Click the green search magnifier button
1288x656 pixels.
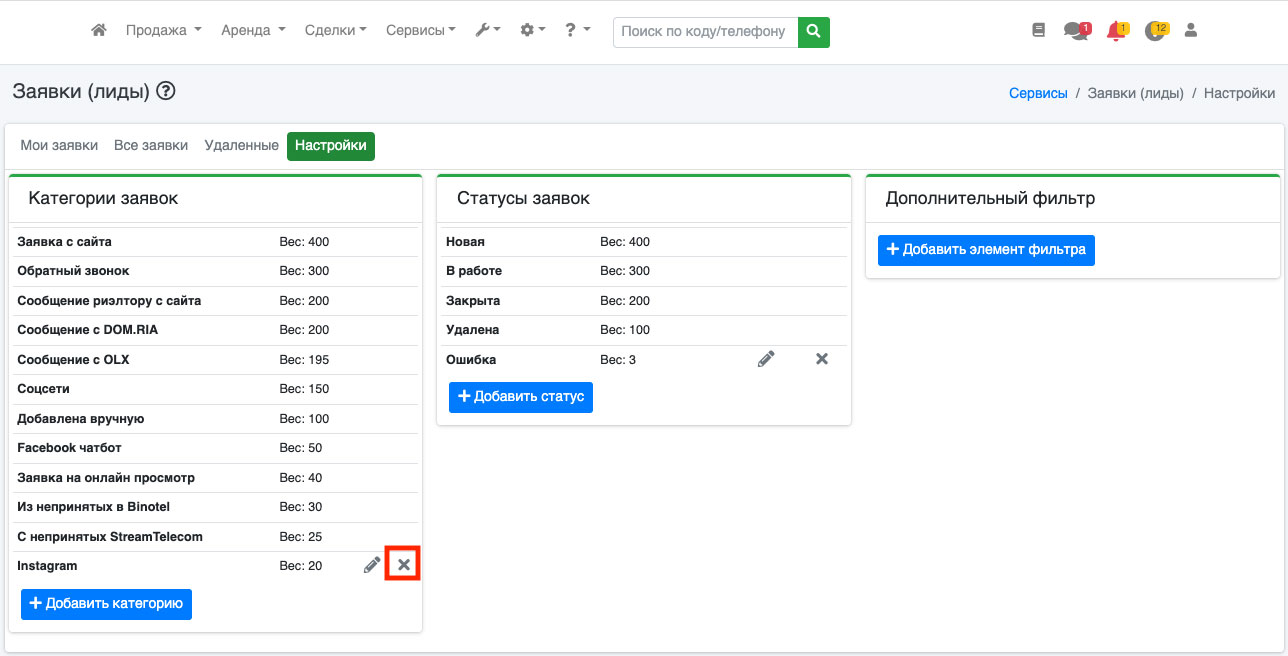coord(814,31)
